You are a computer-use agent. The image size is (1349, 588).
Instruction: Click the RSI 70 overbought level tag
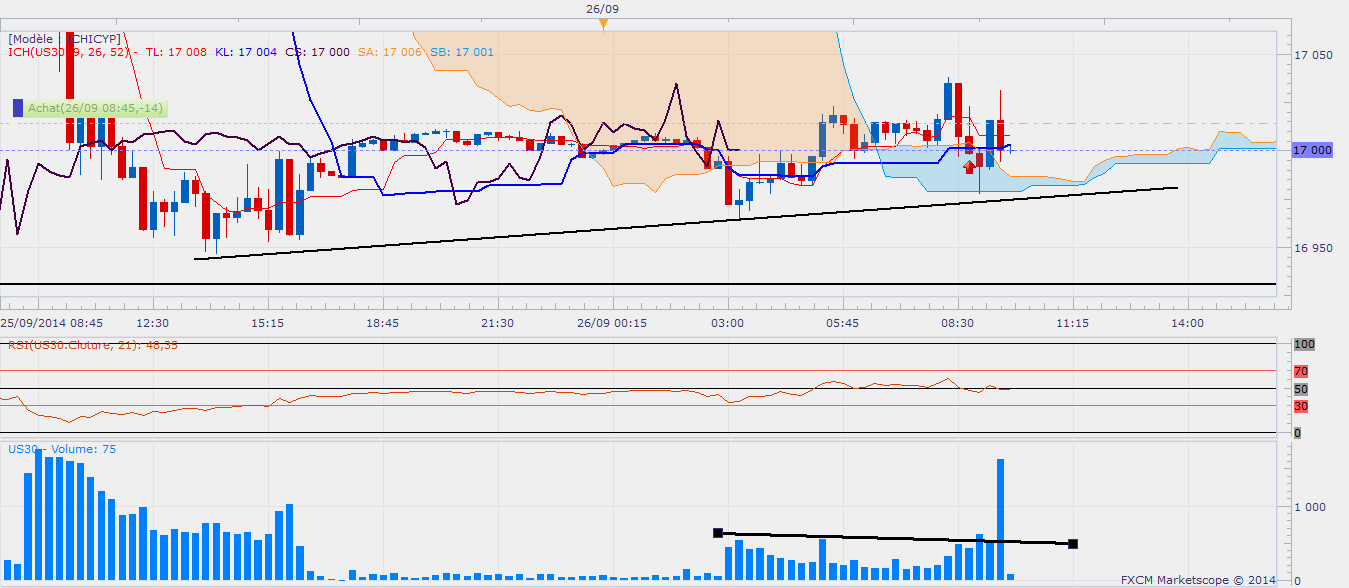click(1300, 371)
